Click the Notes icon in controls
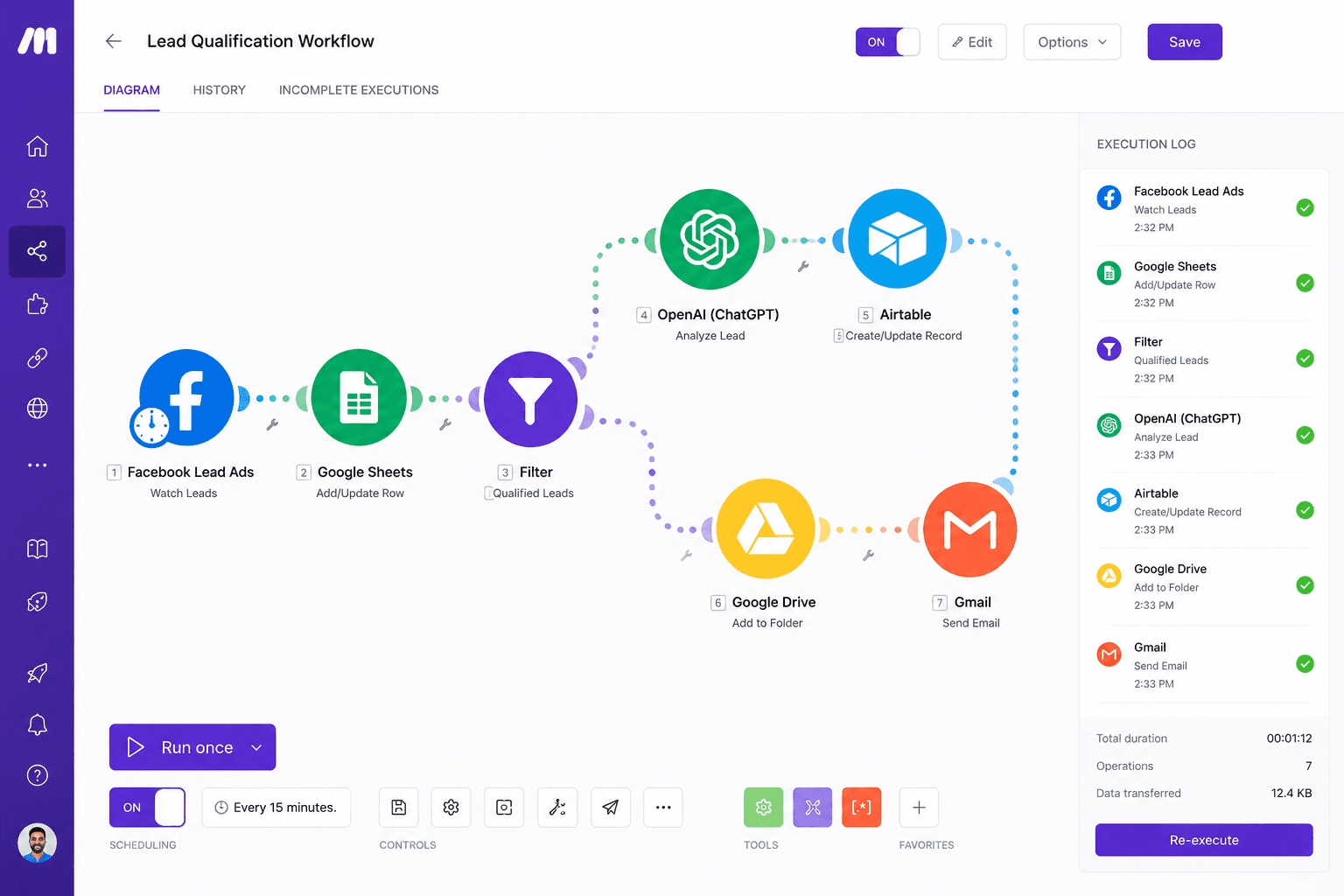The height and width of the screenshot is (896, 1344). (x=504, y=808)
